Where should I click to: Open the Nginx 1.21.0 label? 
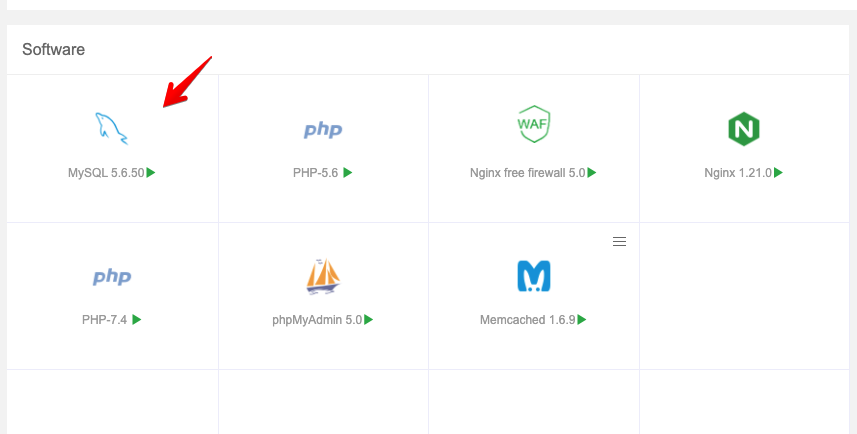[738, 173]
